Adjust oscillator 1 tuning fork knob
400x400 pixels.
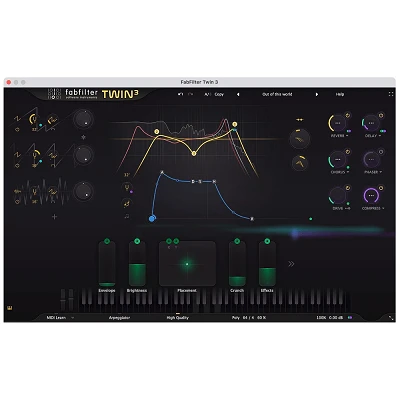click(33, 119)
